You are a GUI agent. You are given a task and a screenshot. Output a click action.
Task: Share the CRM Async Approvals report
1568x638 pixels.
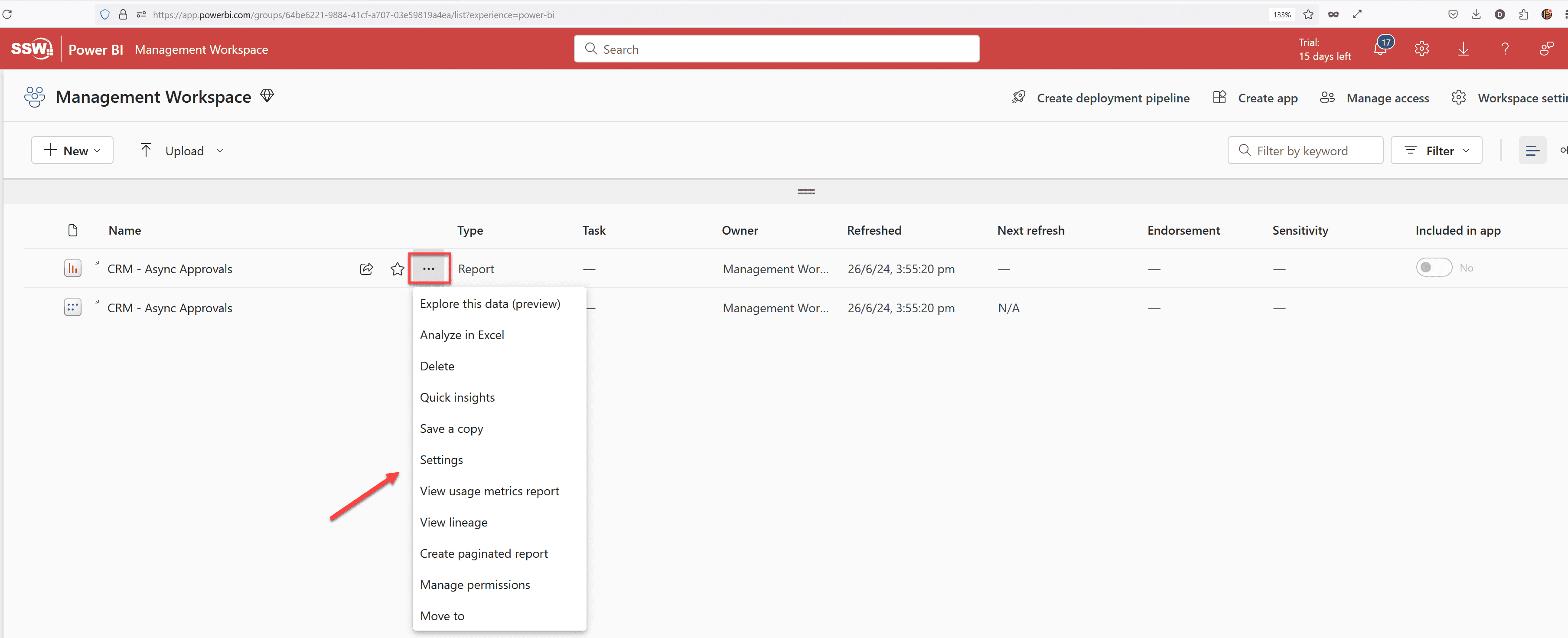pos(366,268)
